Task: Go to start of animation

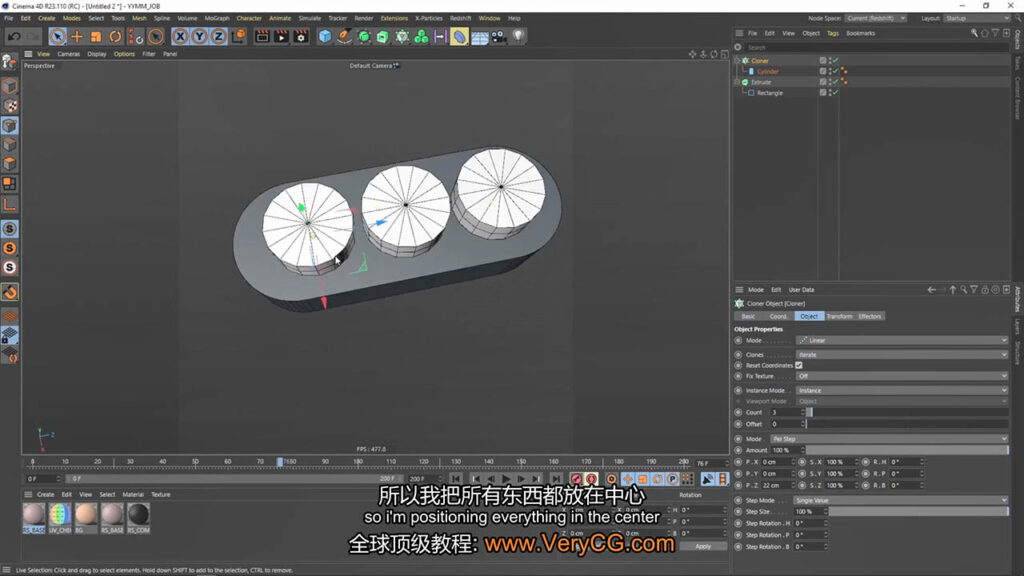Action: [x=456, y=479]
